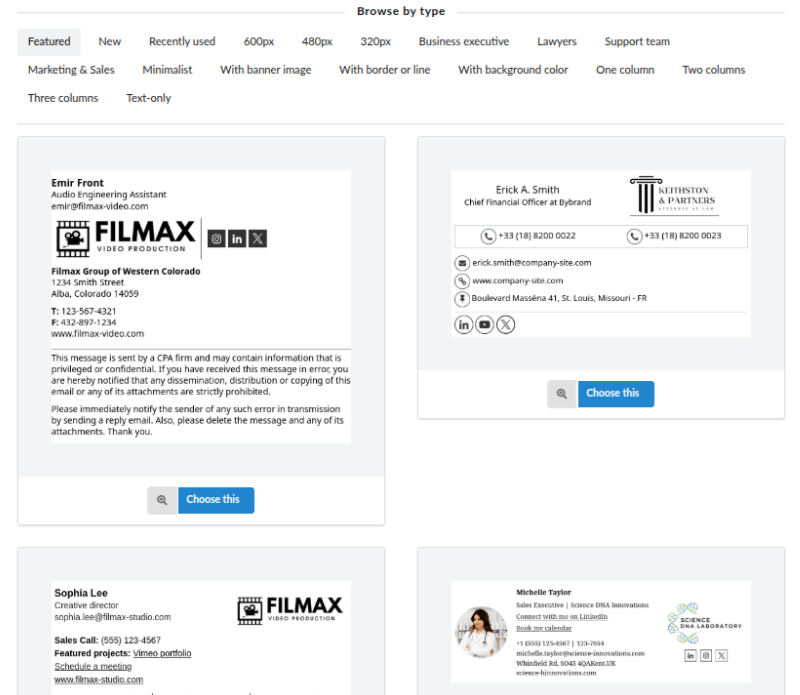Click the X circle icon in Erick Smith signature
This screenshot has width=800, height=695.
[506, 325]
